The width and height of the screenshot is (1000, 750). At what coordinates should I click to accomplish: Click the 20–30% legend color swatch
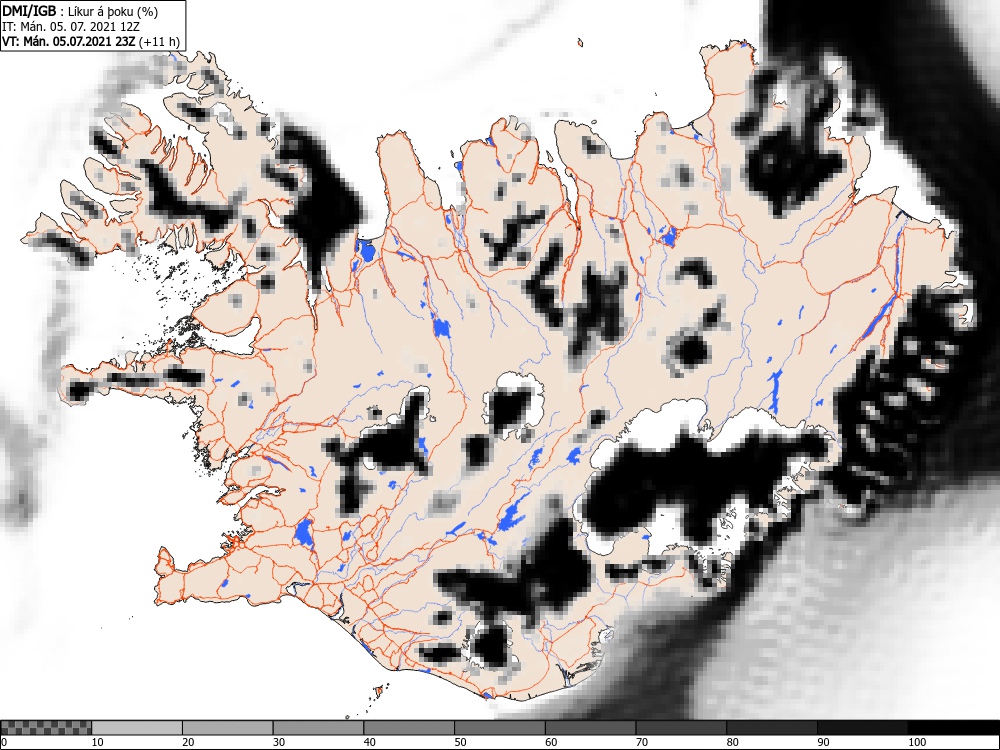[x=228, y=728]
